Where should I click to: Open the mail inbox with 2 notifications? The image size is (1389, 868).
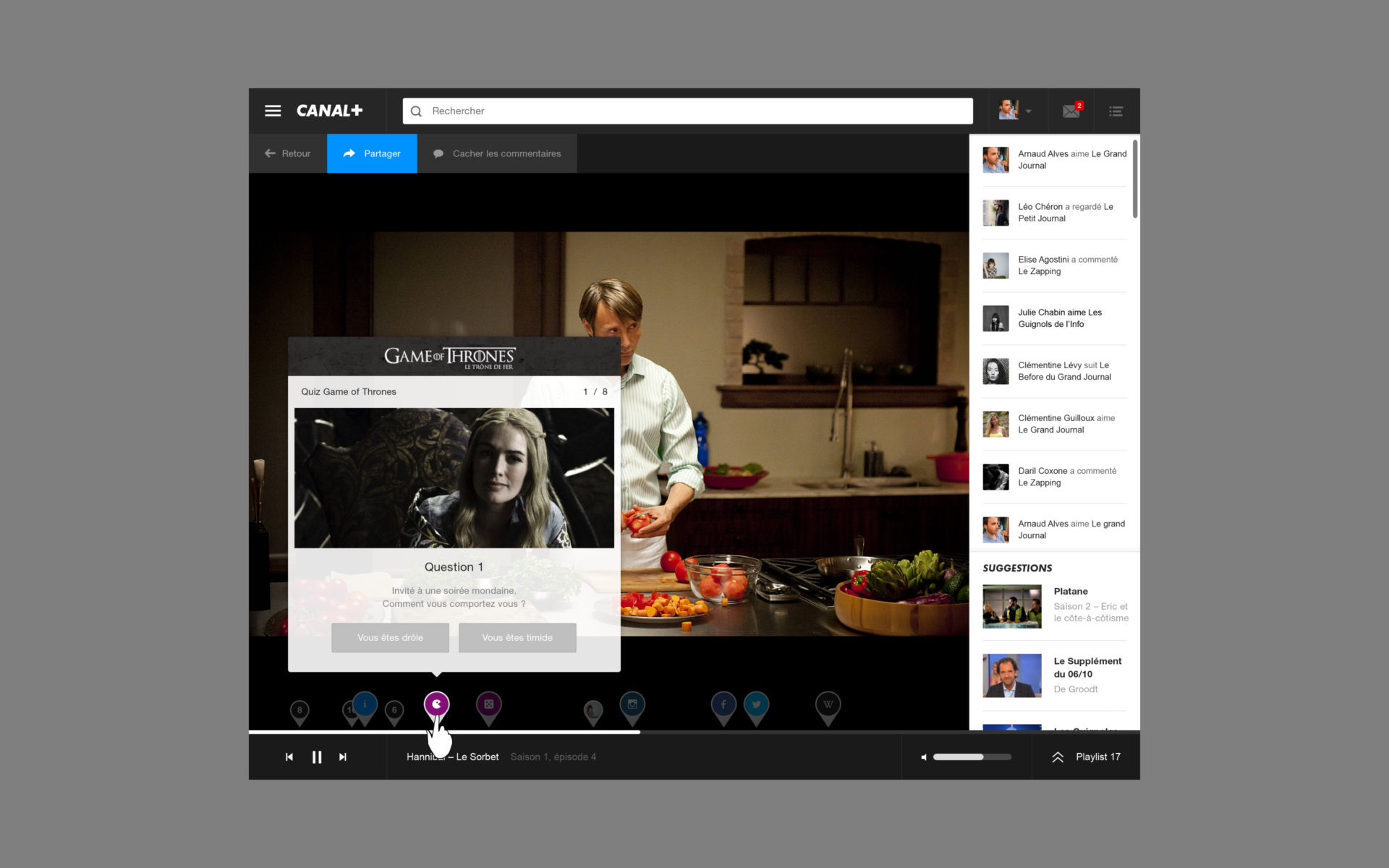[1071, 111]
